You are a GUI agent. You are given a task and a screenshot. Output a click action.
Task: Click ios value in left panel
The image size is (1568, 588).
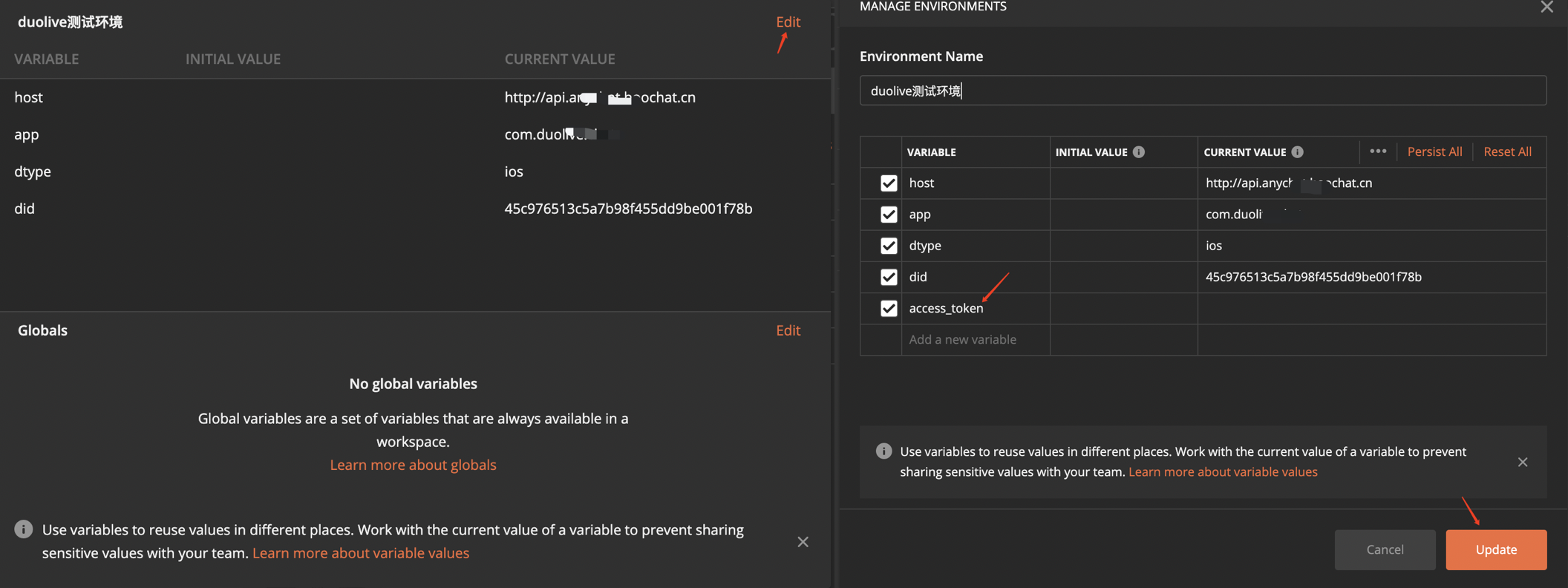(514, 171)
